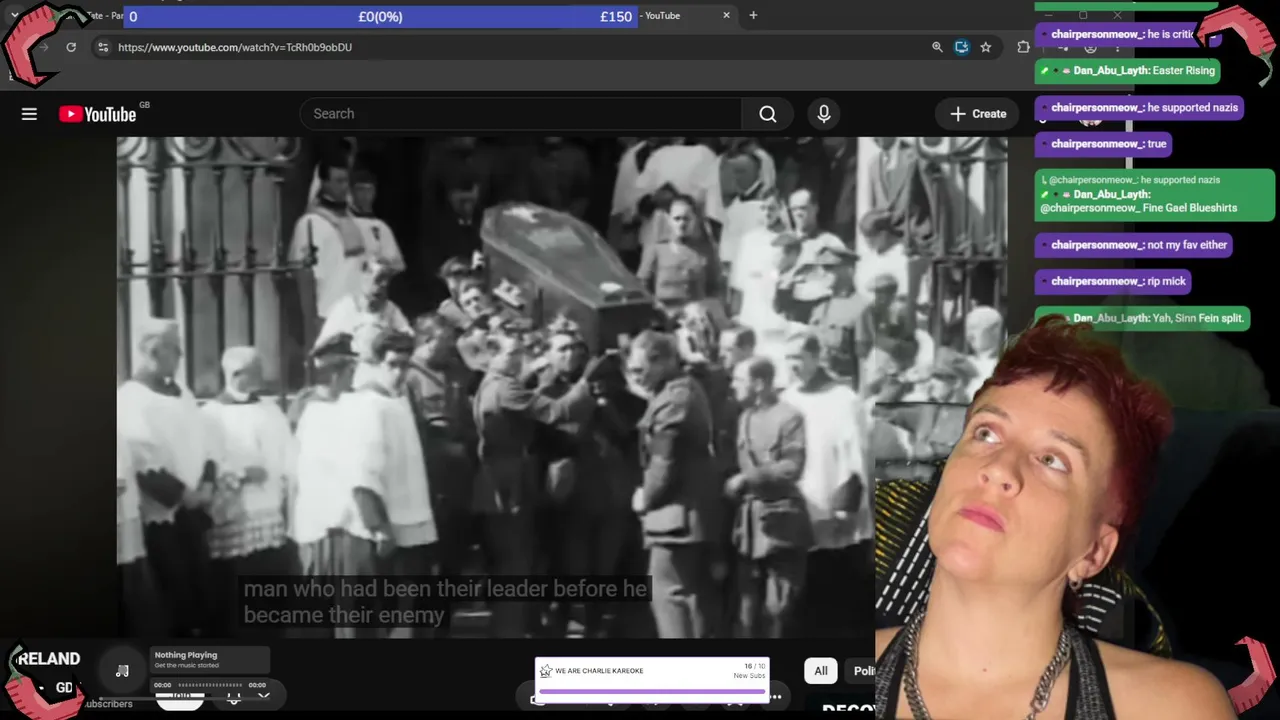Screen dimensions: 1280x720
Task: Open the tab search dropdown chevron
Action: click(15, 15)
